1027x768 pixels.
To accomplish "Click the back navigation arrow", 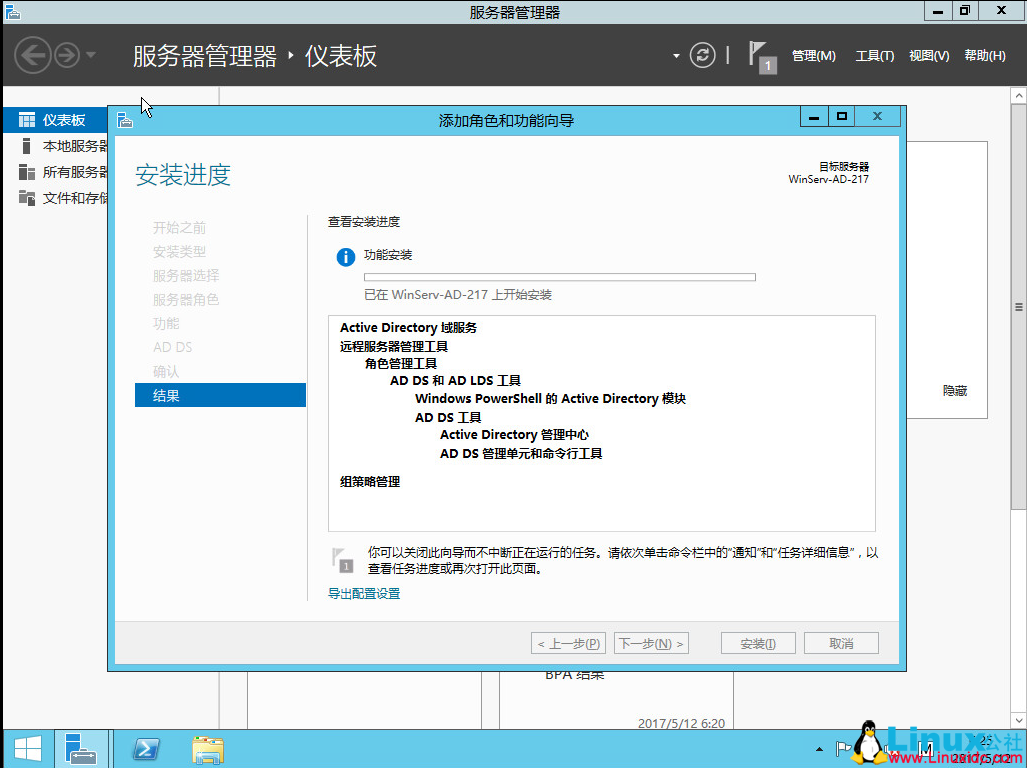I will (33, 55).
